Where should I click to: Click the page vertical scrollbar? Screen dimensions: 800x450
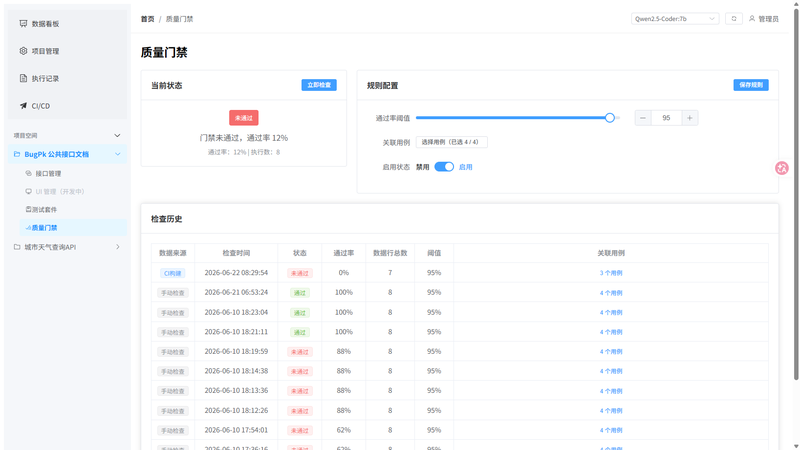tap(796, 194)
